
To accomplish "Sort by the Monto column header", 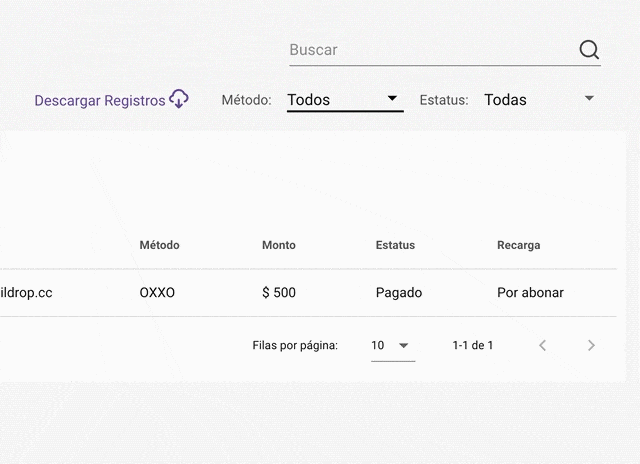I will point(279,245).
